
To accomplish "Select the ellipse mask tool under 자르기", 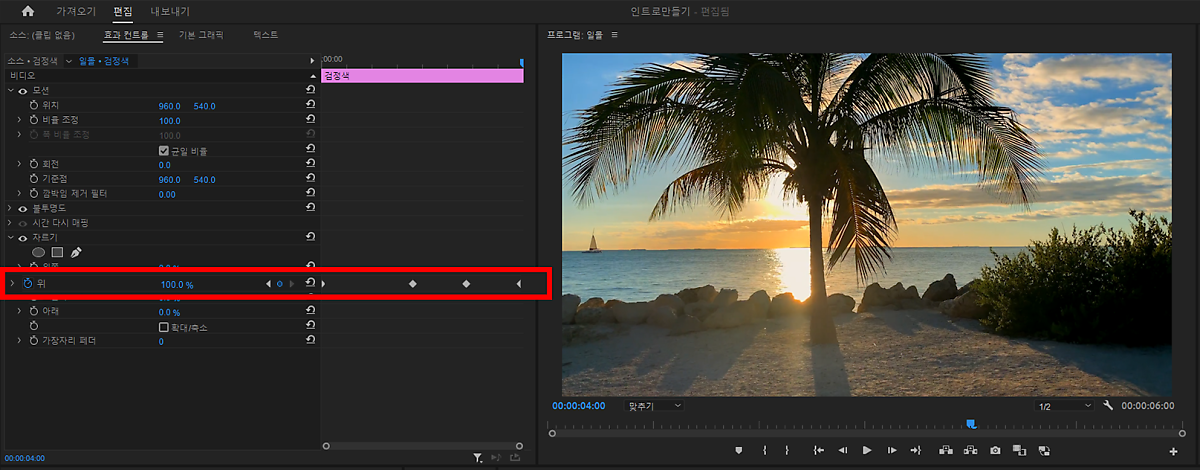I will [x=39, y=253].
